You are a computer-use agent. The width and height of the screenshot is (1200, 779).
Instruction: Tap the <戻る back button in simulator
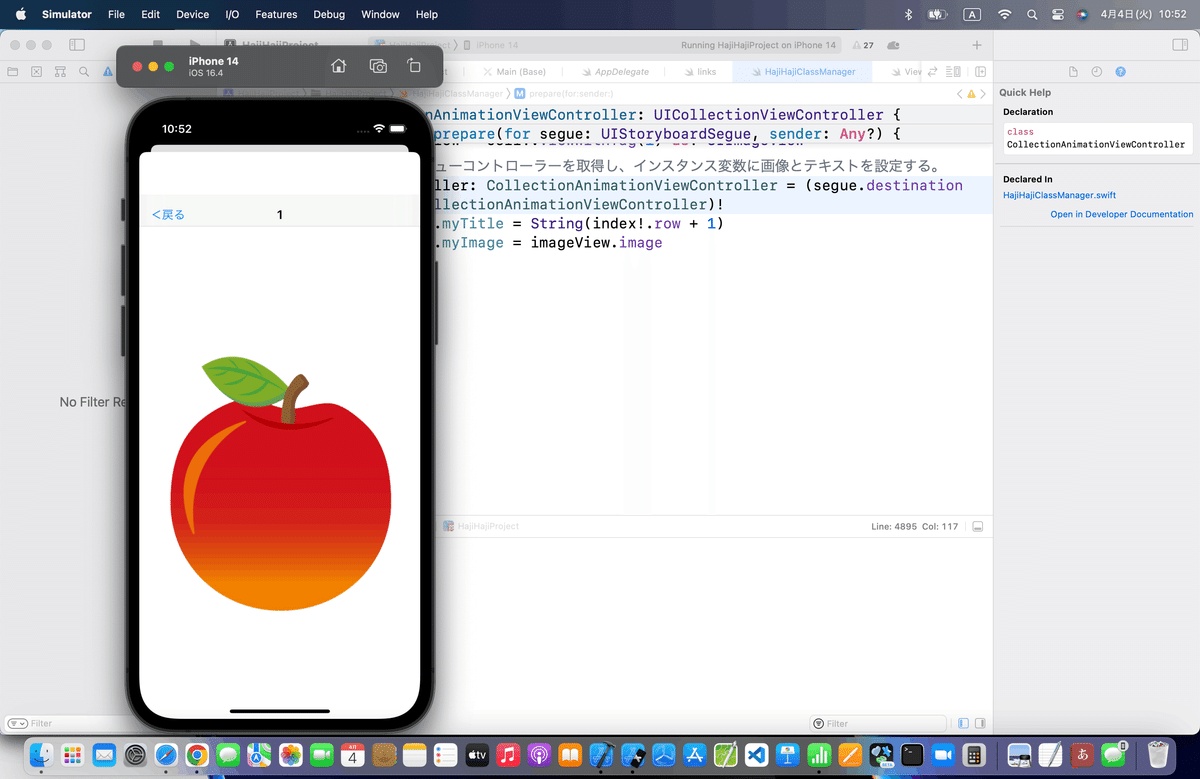(x=168, y=215)
